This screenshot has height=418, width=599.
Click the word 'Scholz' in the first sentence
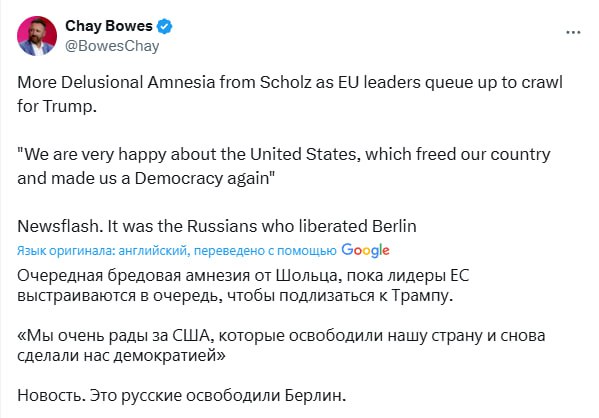285,83
